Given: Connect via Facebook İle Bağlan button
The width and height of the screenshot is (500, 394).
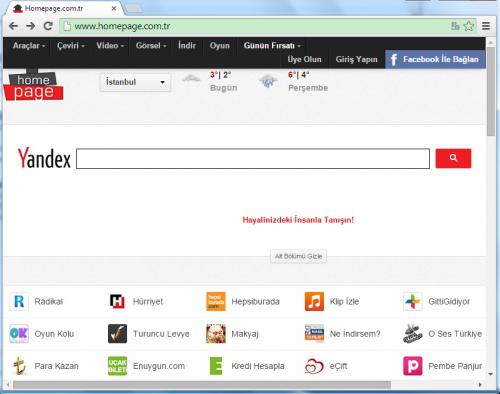Looking at the screenshot, I should 435,59.
